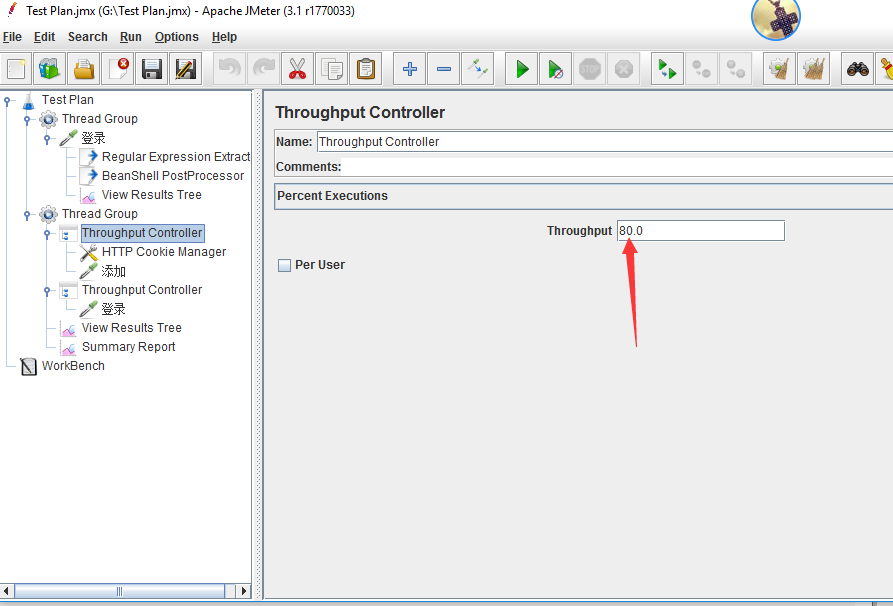
Task: Start the test with green play icon
Action: [x=522, y=69]
